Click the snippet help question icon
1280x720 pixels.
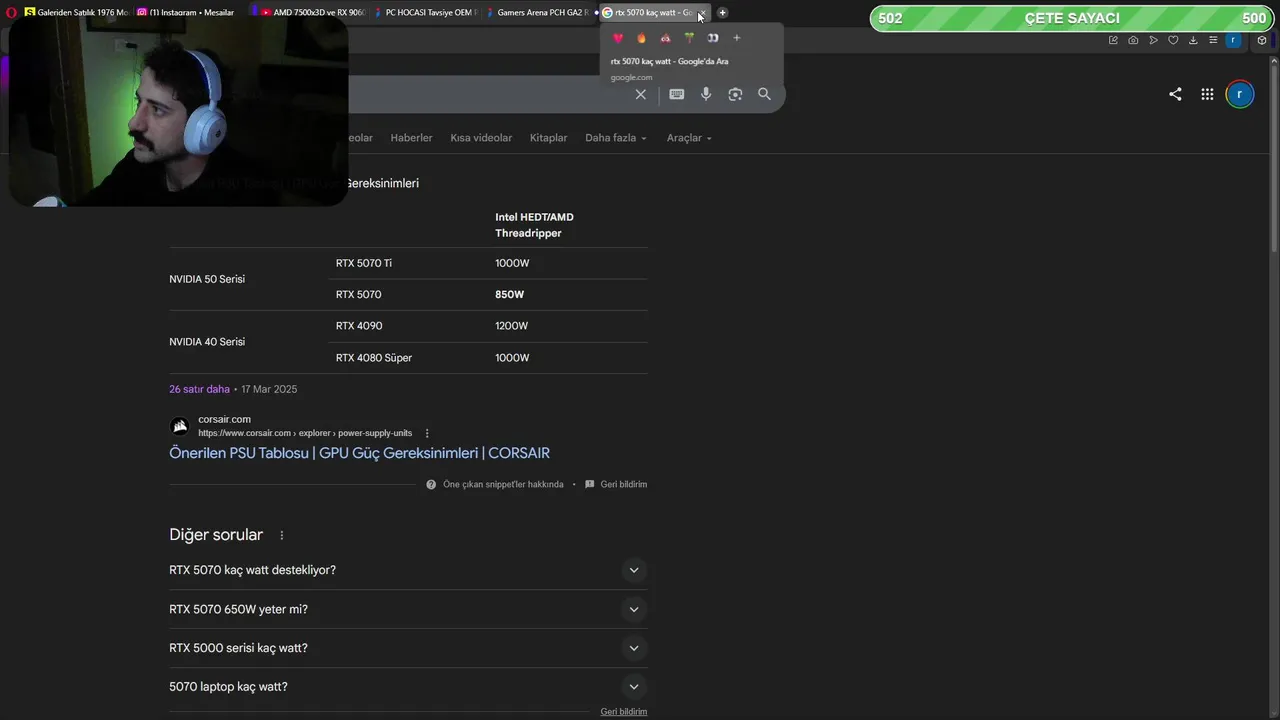[431, 484]
